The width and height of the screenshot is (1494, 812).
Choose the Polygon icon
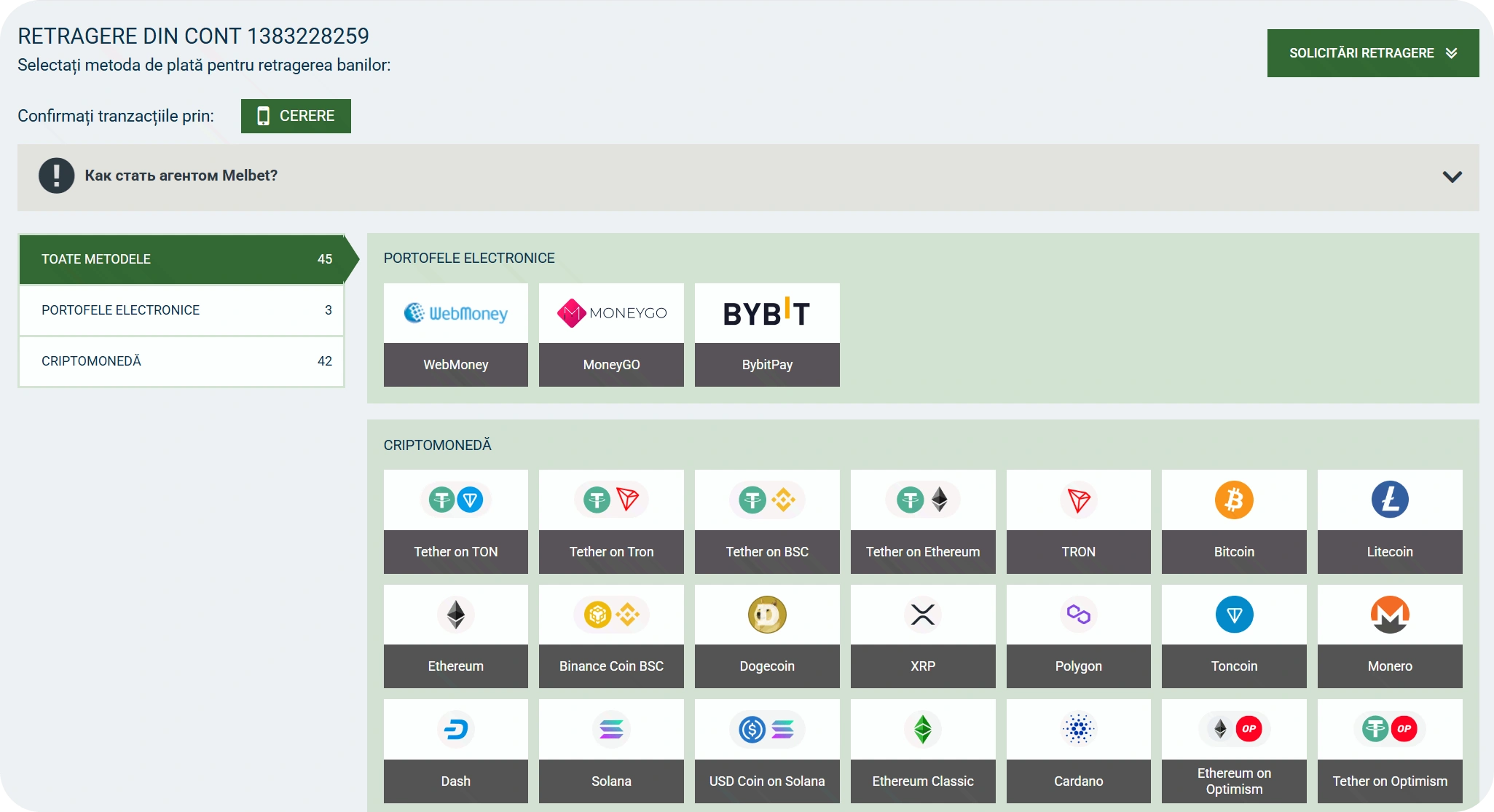(x=1079, y=615)
